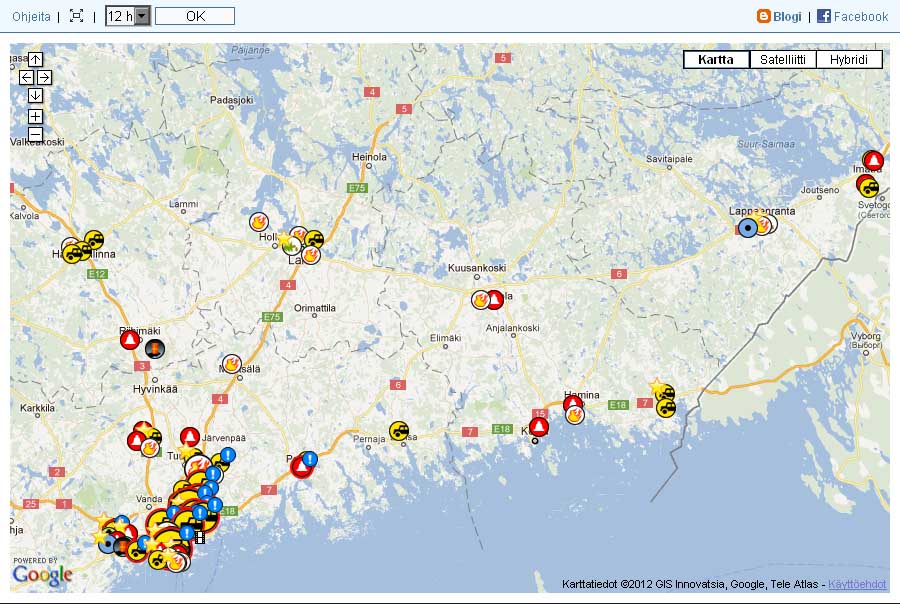Open the Käyttöehdot terms link
900x604 pixels.
click(857, 584)
